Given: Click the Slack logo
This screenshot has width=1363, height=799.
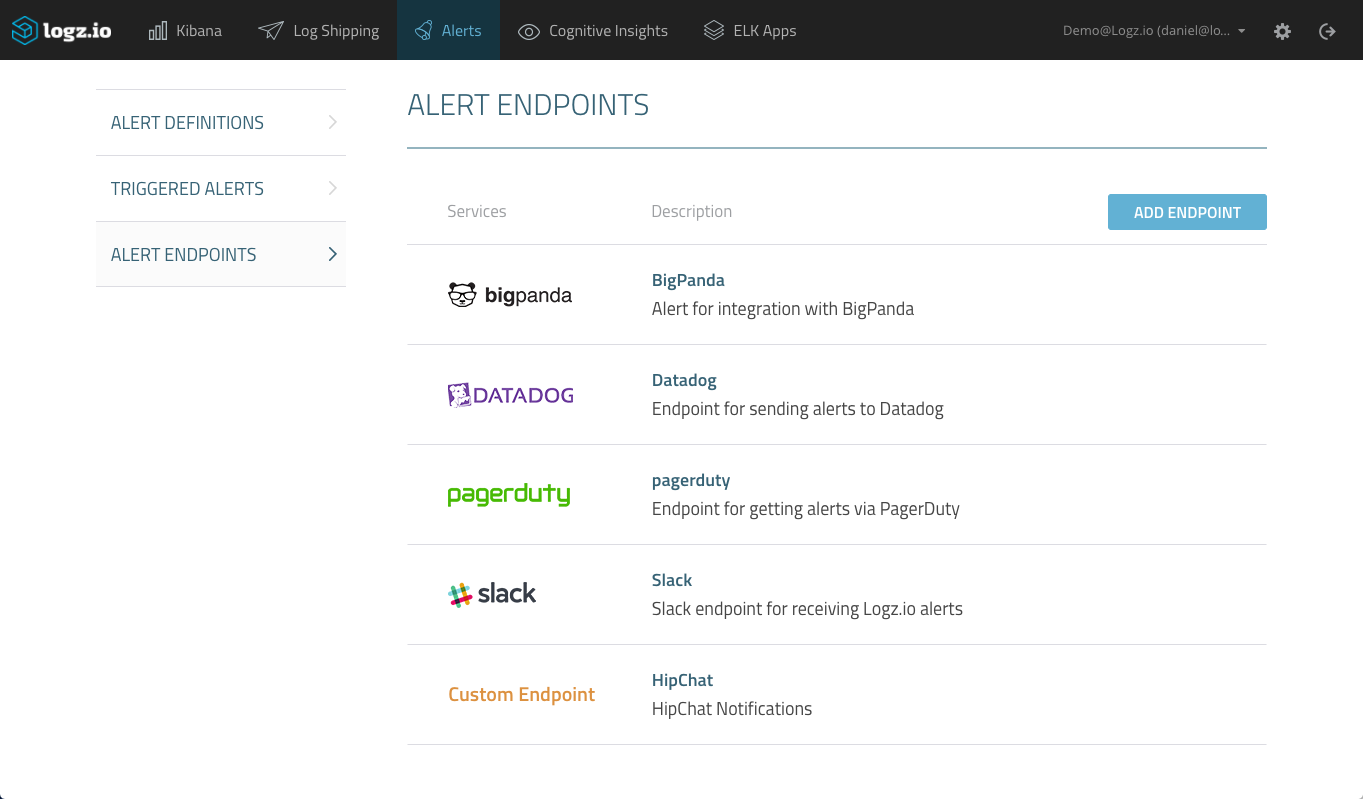Looking at the screenshot, I should tap(492, 594).
